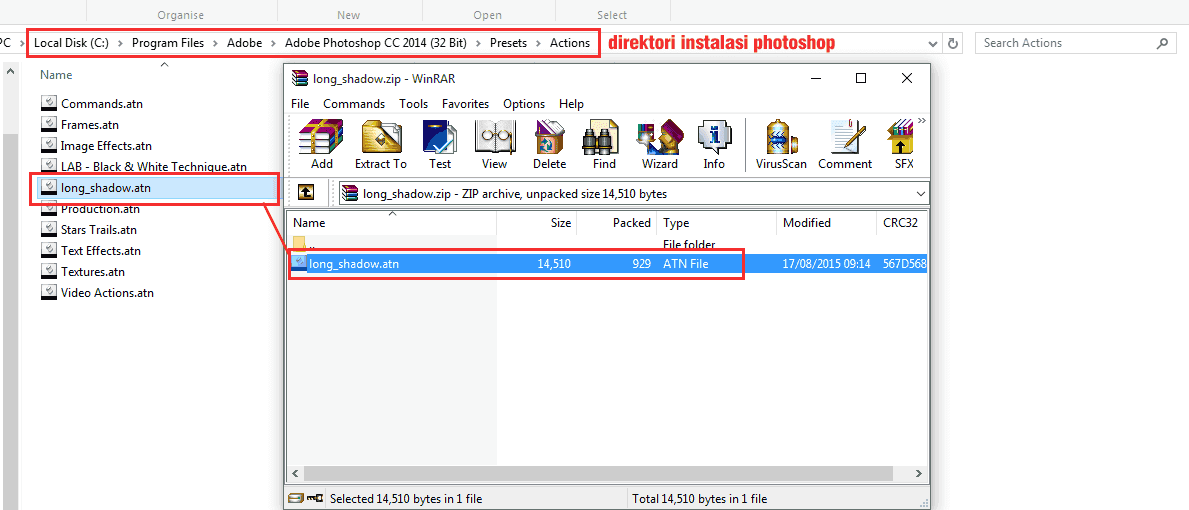
Task: Click the Stars Trails.atn file icon
Action: tap(49, 230)
